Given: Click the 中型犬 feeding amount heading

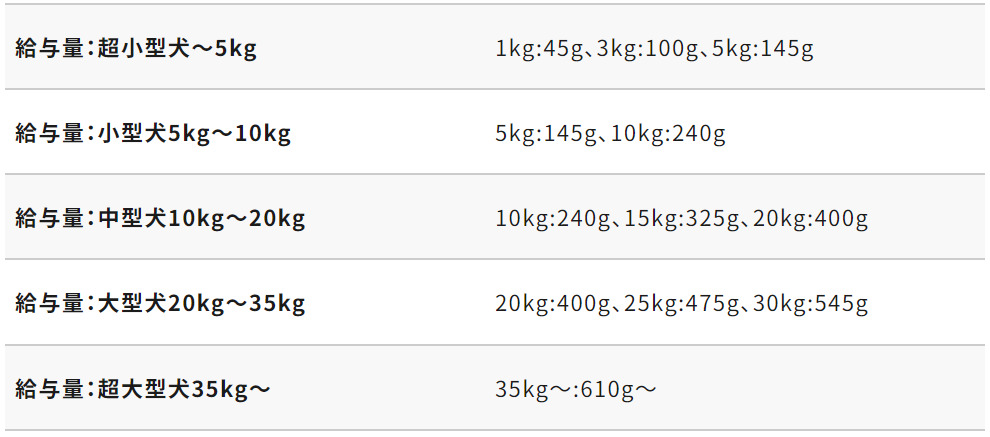Looking at the screenshot, I should 132,218.
